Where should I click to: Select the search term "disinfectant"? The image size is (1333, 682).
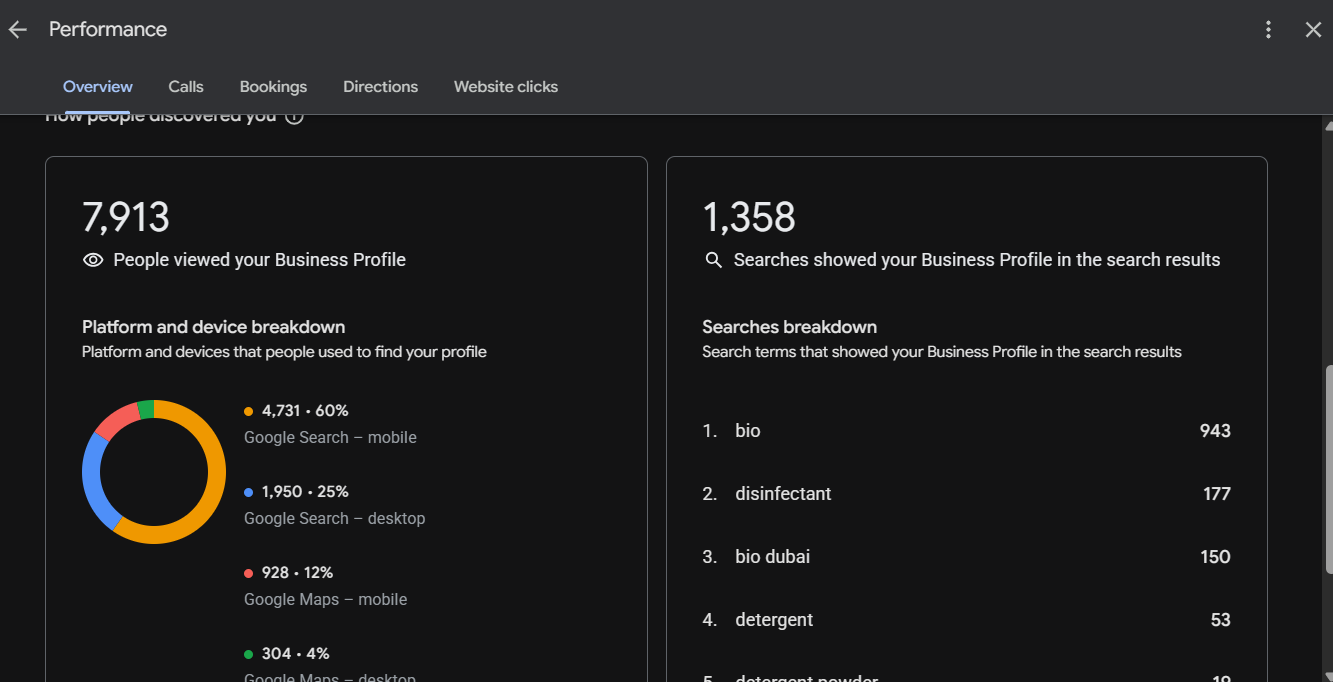[783, 494]
